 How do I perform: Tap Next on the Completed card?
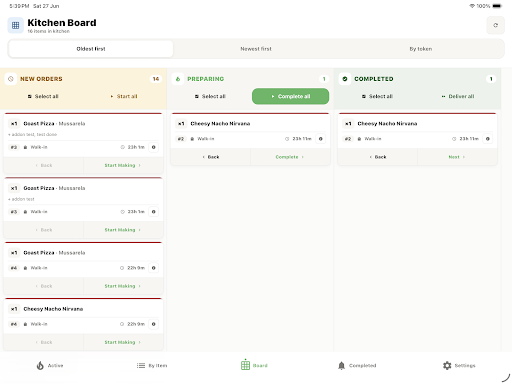tap(457, 157)
